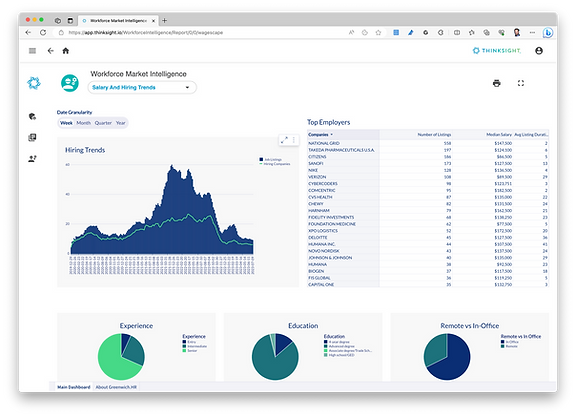The image size is (576, 417).
Task: Click the Education pie chart
Action: pos(275,356)
